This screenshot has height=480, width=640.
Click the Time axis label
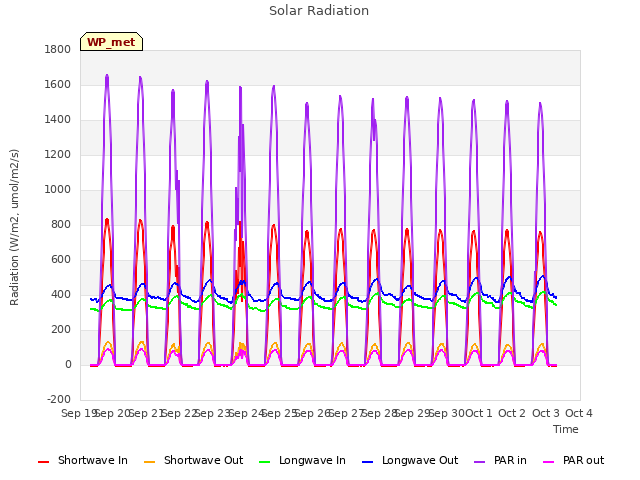point(566,429)
